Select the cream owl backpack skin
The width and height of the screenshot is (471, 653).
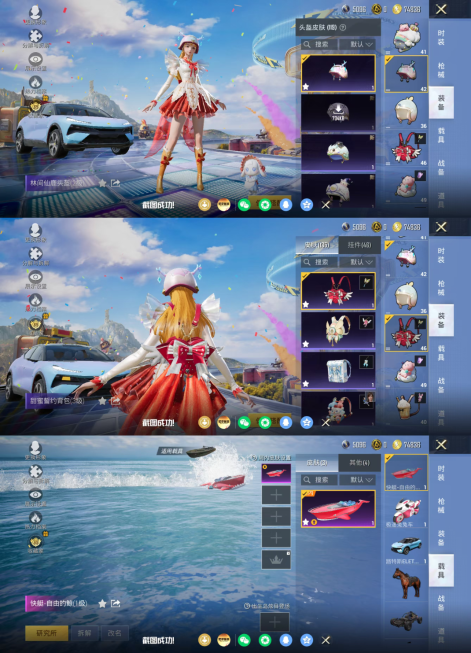point(338,330)
